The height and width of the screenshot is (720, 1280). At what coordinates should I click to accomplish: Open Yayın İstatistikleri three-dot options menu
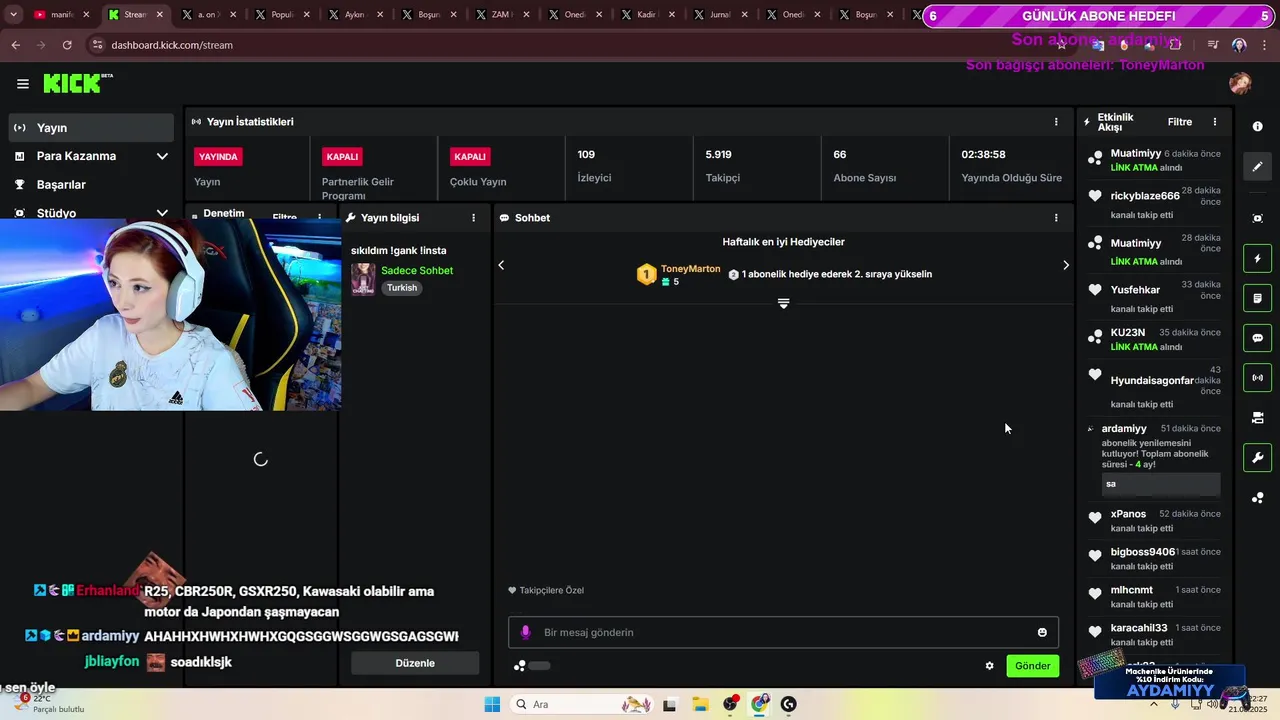1056,122
